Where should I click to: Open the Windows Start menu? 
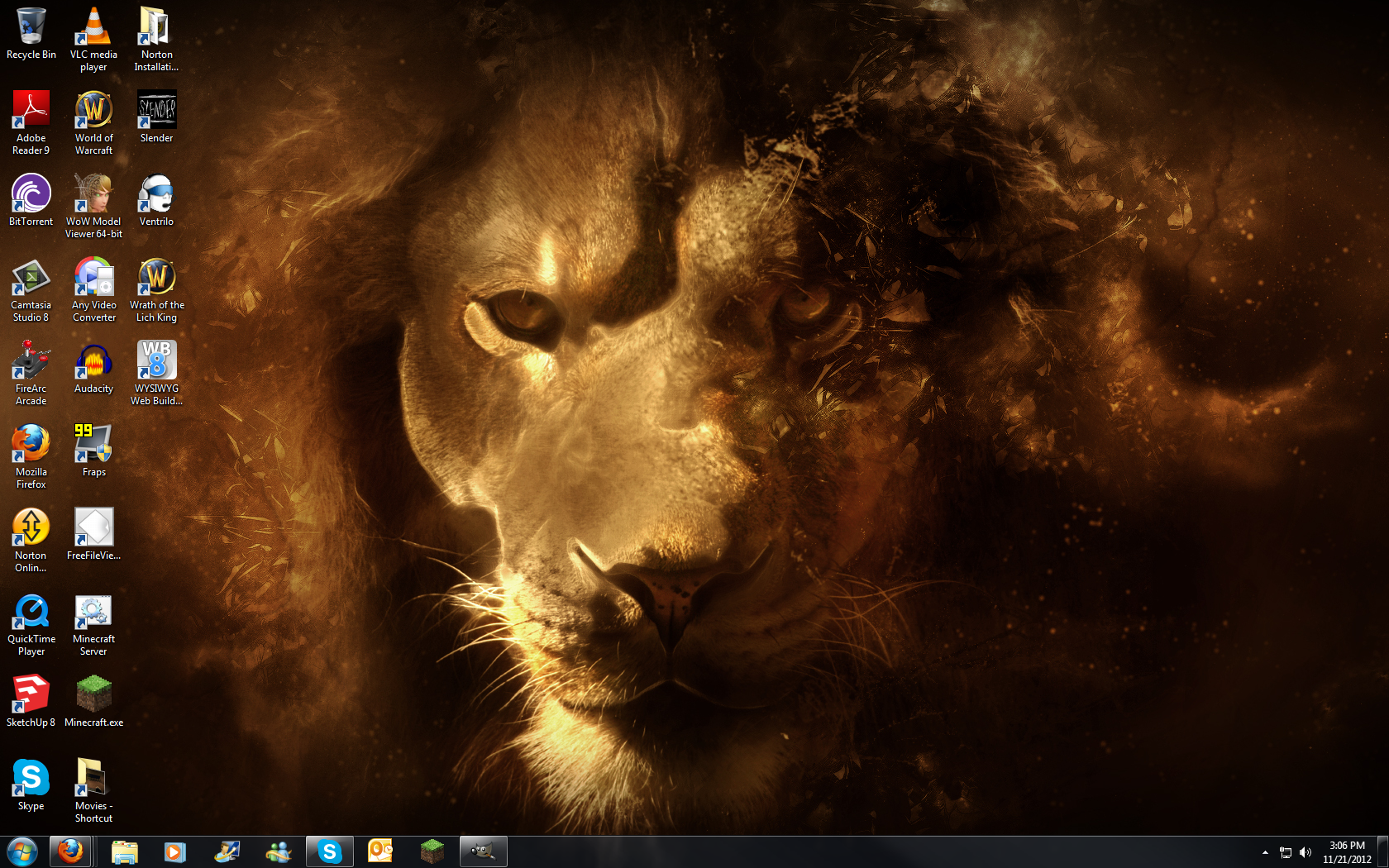click(21, 851)
